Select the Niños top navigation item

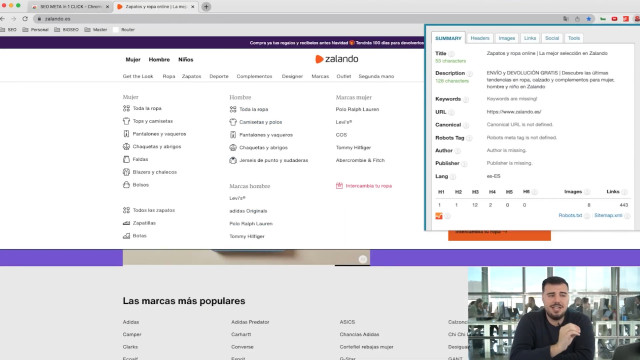point(186,60)
